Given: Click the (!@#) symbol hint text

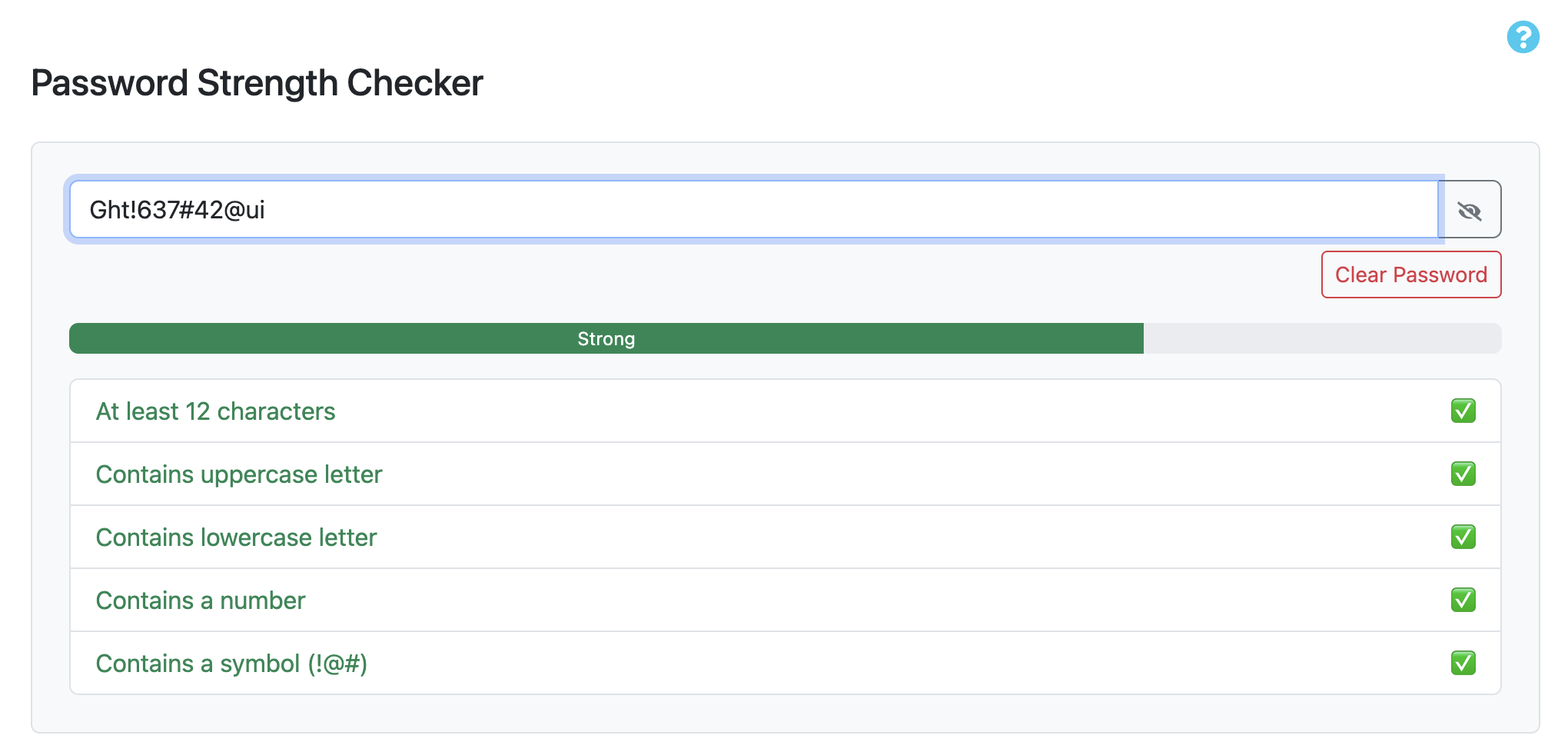Looking at the screenshot, I should [x=337, y=664].
